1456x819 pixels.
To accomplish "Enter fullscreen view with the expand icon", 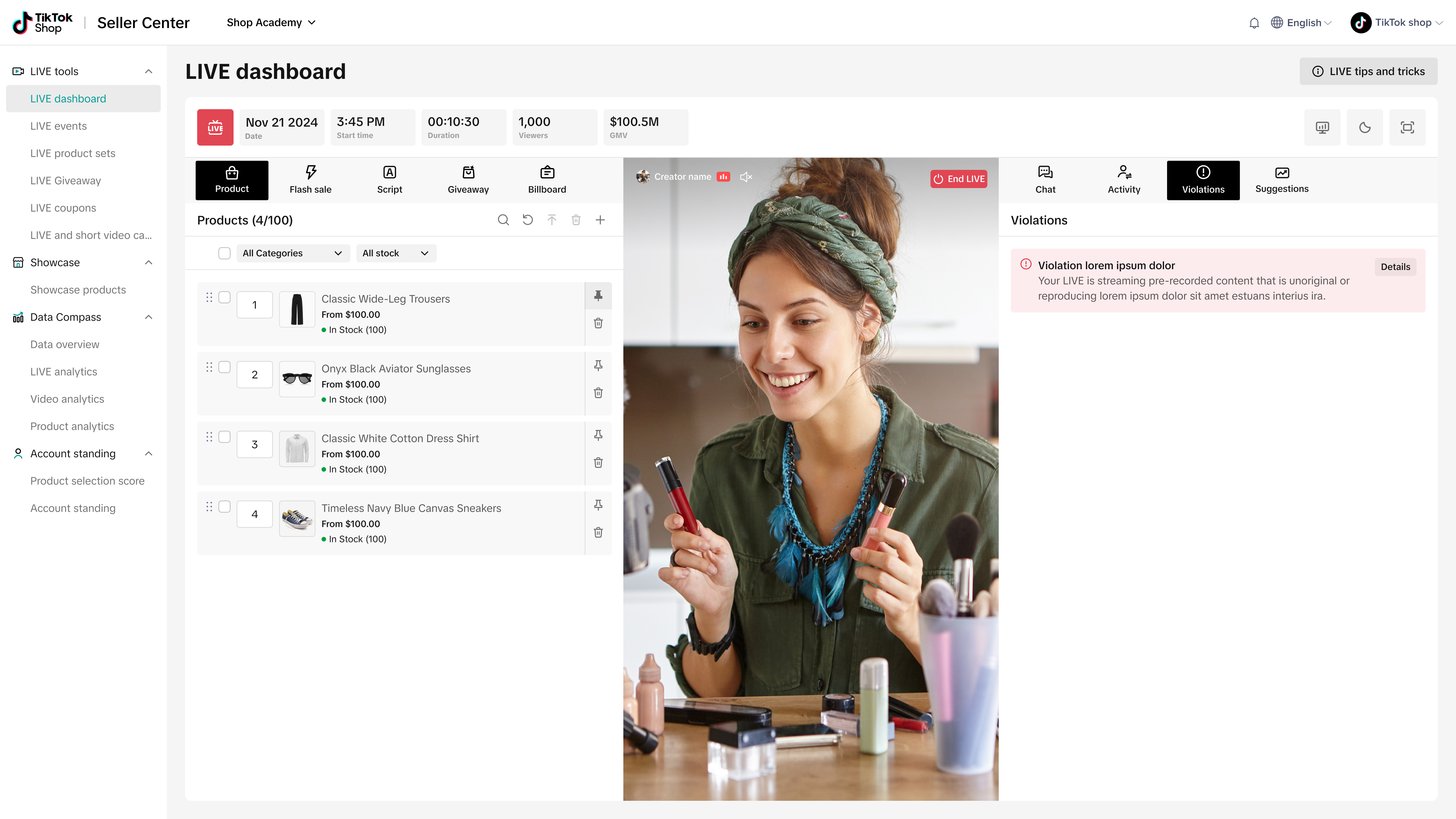I will pos(1407,127).
